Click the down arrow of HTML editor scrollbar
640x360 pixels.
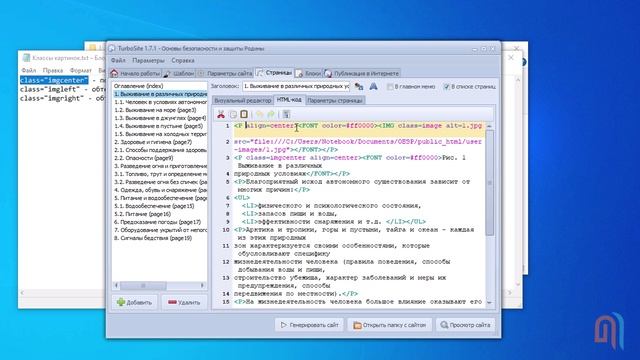pyautogui.click(x=489, y=302)
